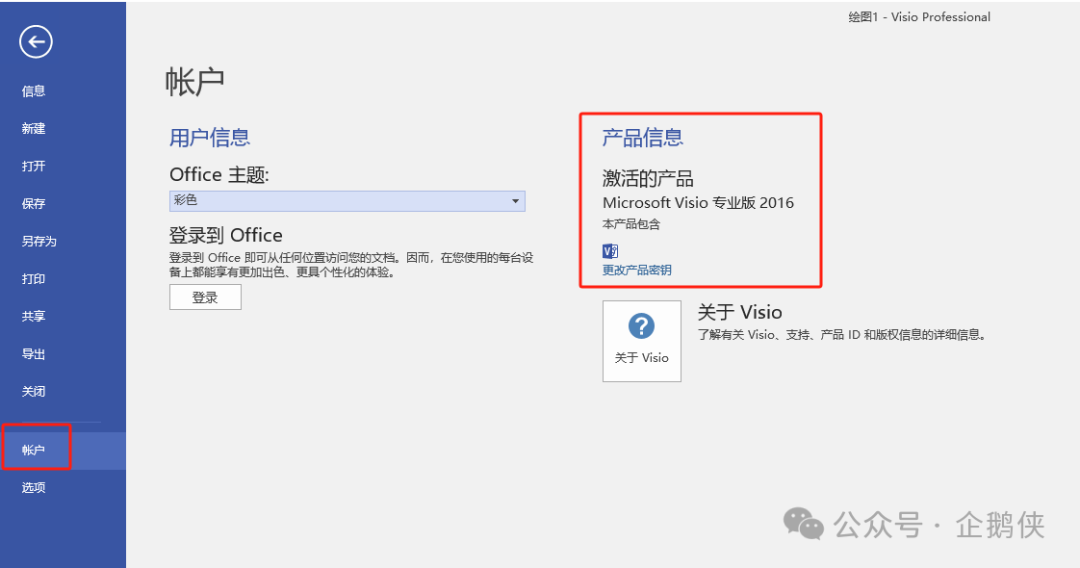
Task: Click the 登录 button
Action: click(205, 297)
